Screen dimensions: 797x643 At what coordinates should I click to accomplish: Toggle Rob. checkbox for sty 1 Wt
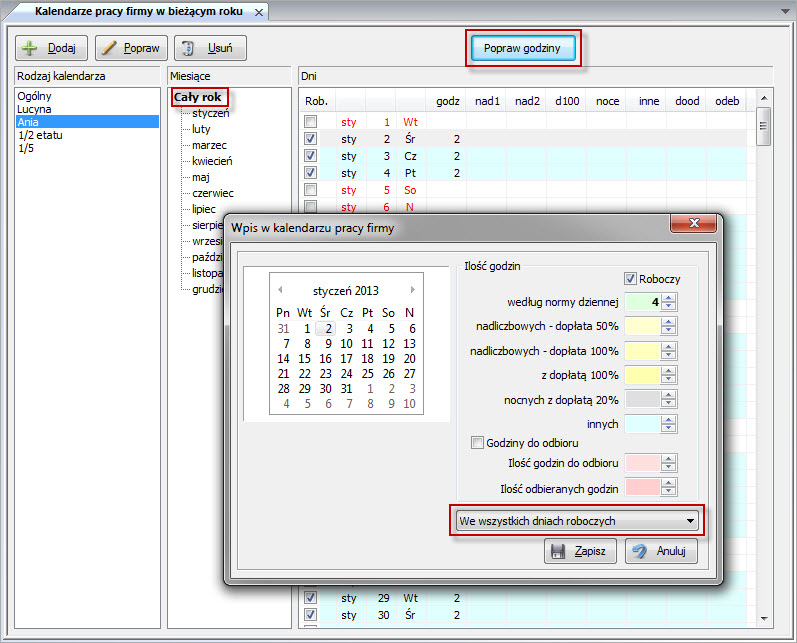[311, 121]
